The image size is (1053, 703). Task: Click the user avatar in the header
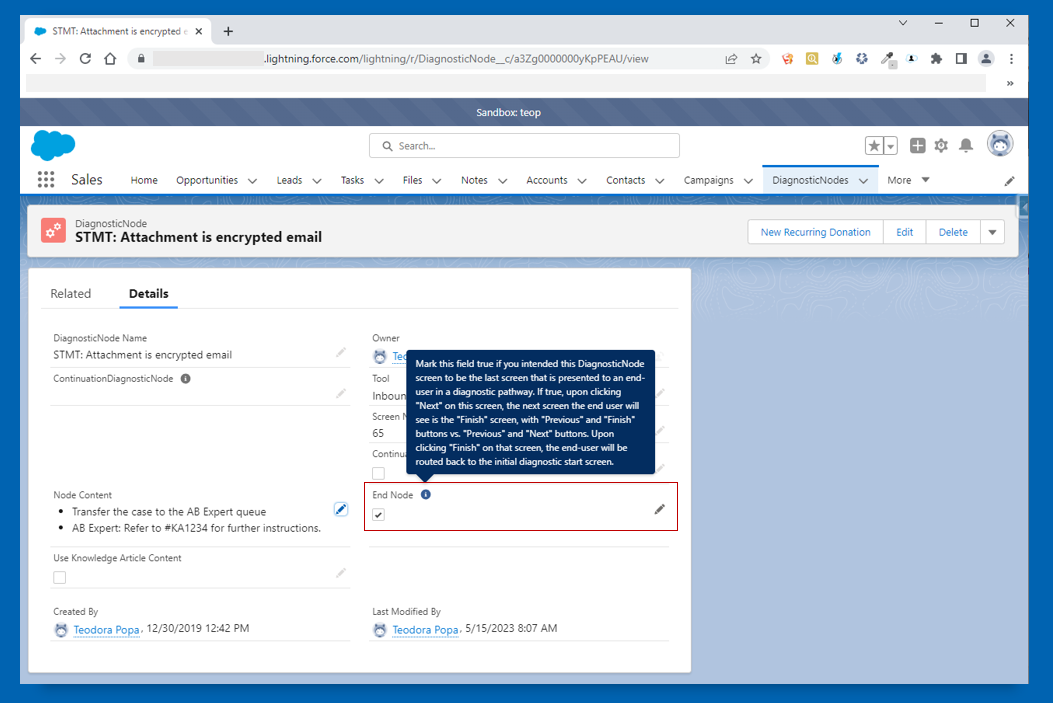tap(1000, 144)
